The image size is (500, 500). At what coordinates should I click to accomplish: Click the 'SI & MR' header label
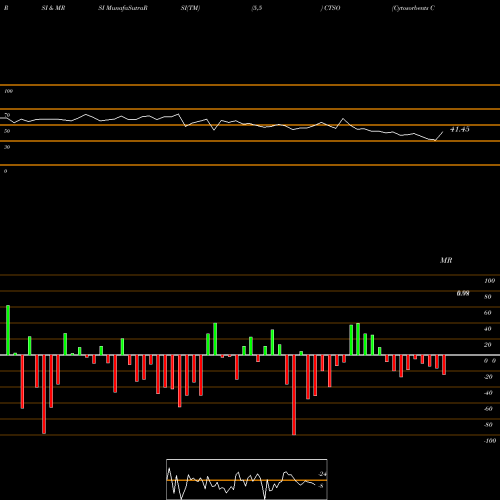coord(53,8)
